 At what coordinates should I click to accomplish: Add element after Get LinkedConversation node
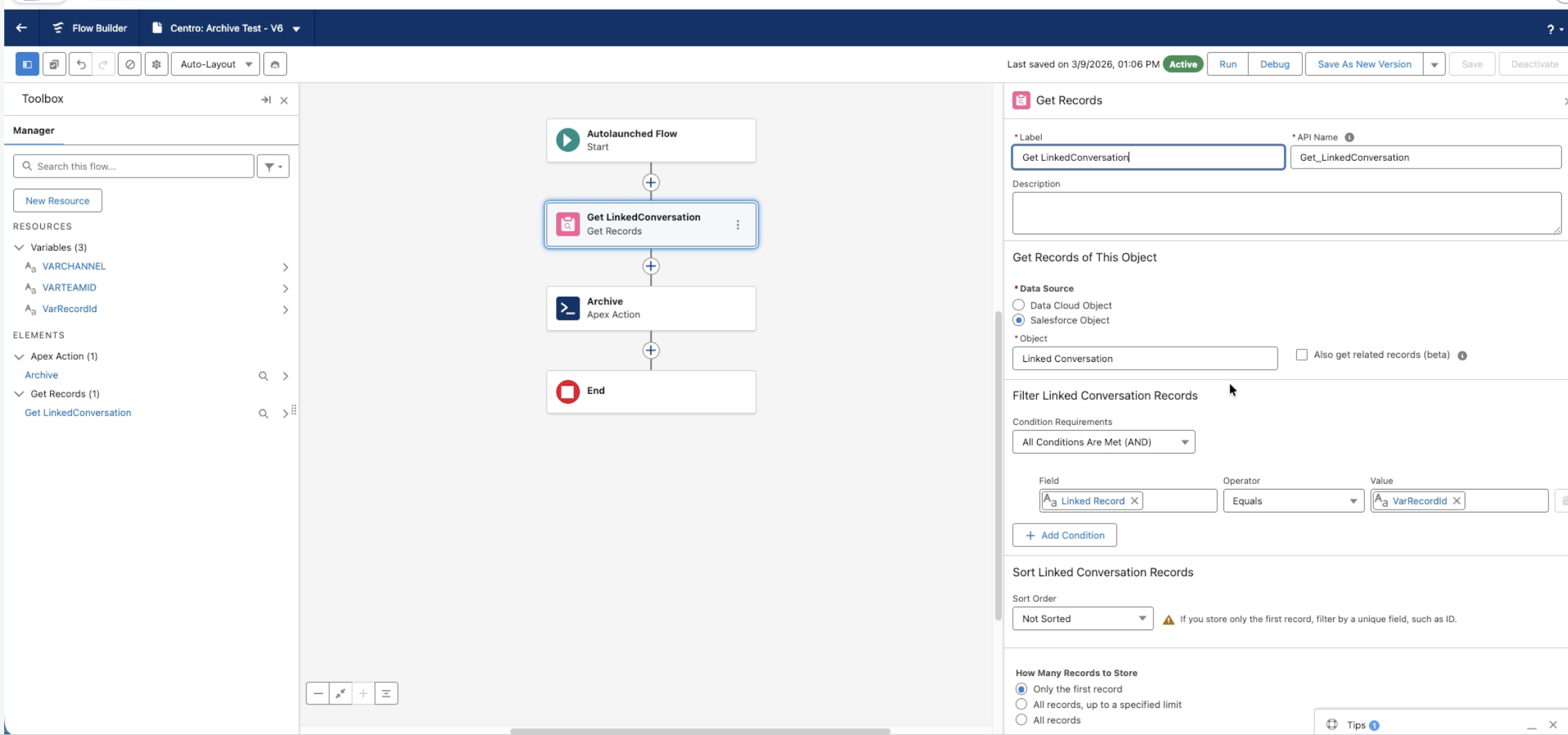(651, 266)
